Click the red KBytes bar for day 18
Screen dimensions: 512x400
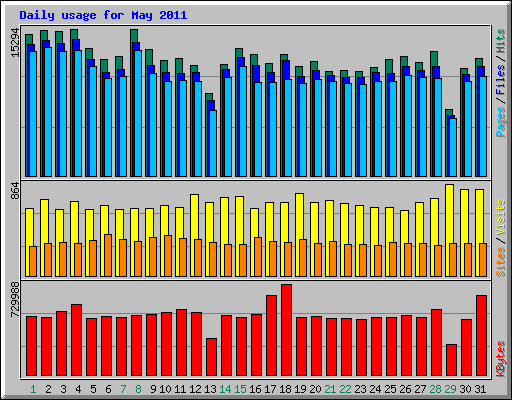click(x=286, y=330)
